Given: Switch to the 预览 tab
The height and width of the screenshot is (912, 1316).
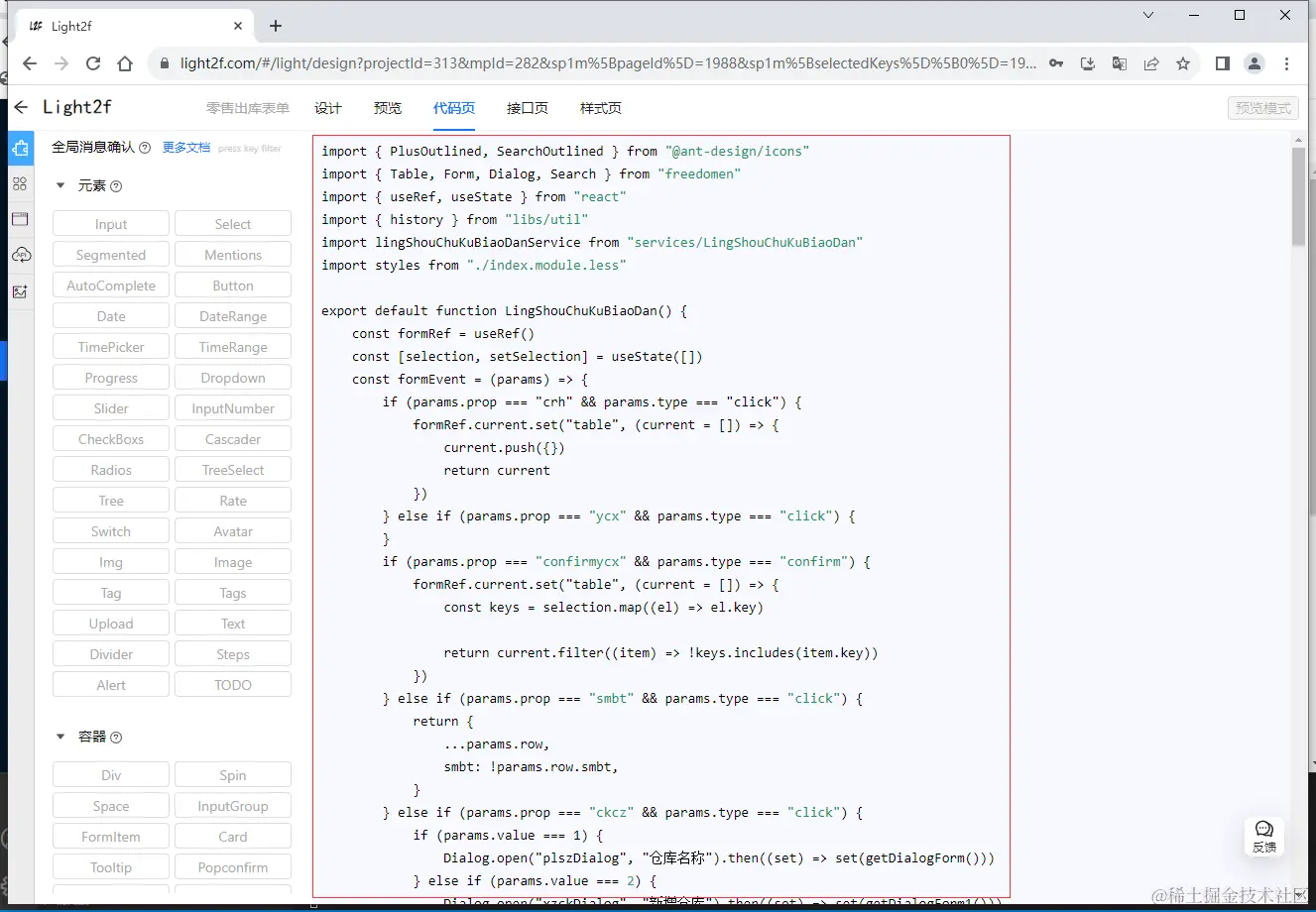Looking at the screenshot, I should click(388, 108).
